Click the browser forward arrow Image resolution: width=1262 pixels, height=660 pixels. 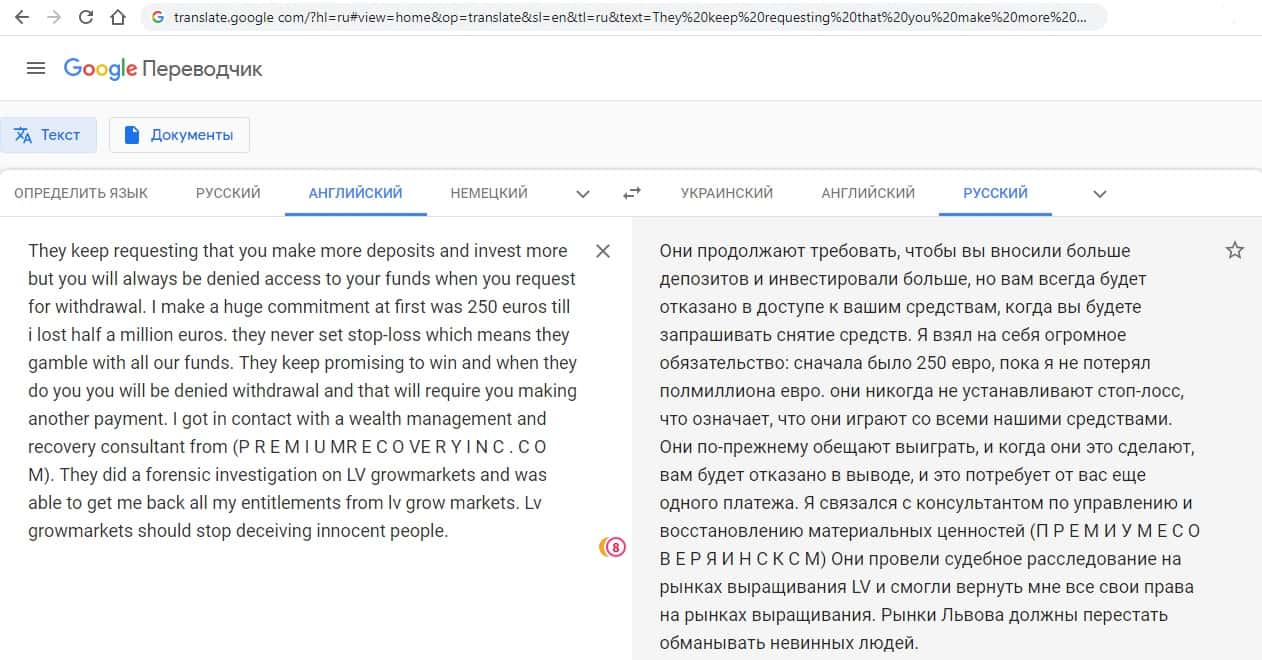[54, 17]
